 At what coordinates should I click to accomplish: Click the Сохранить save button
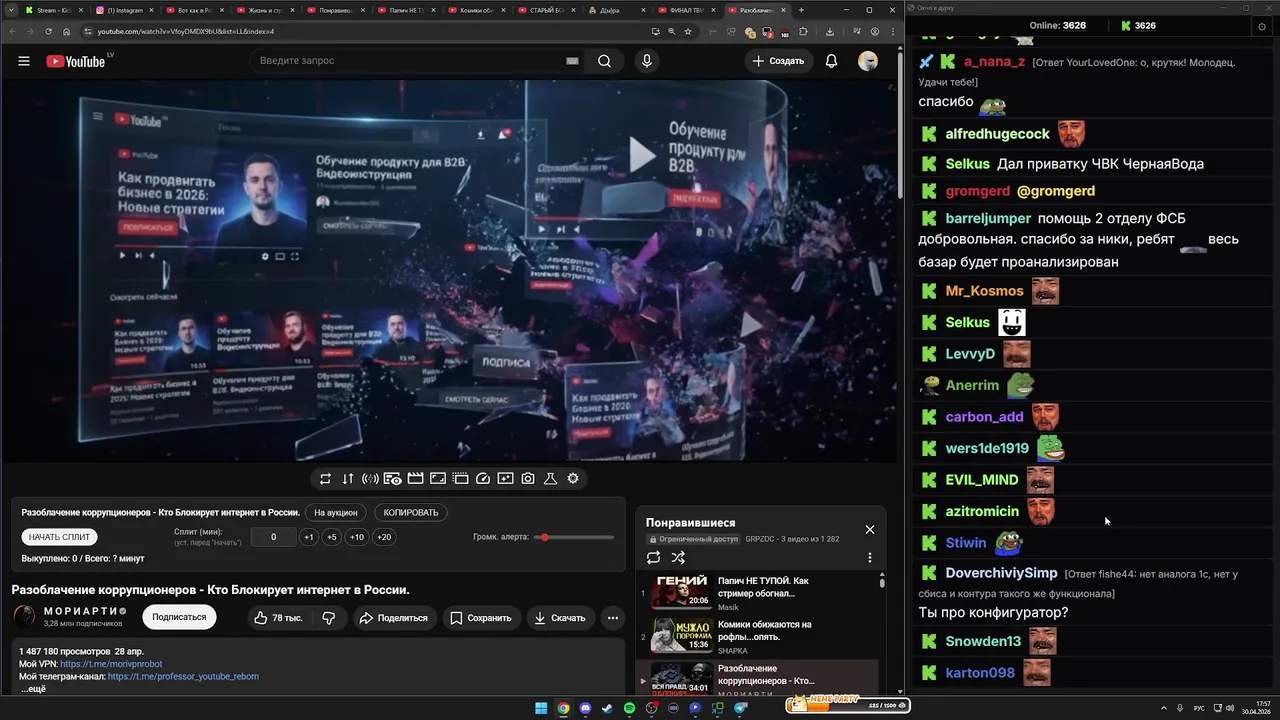pos(480,618)
